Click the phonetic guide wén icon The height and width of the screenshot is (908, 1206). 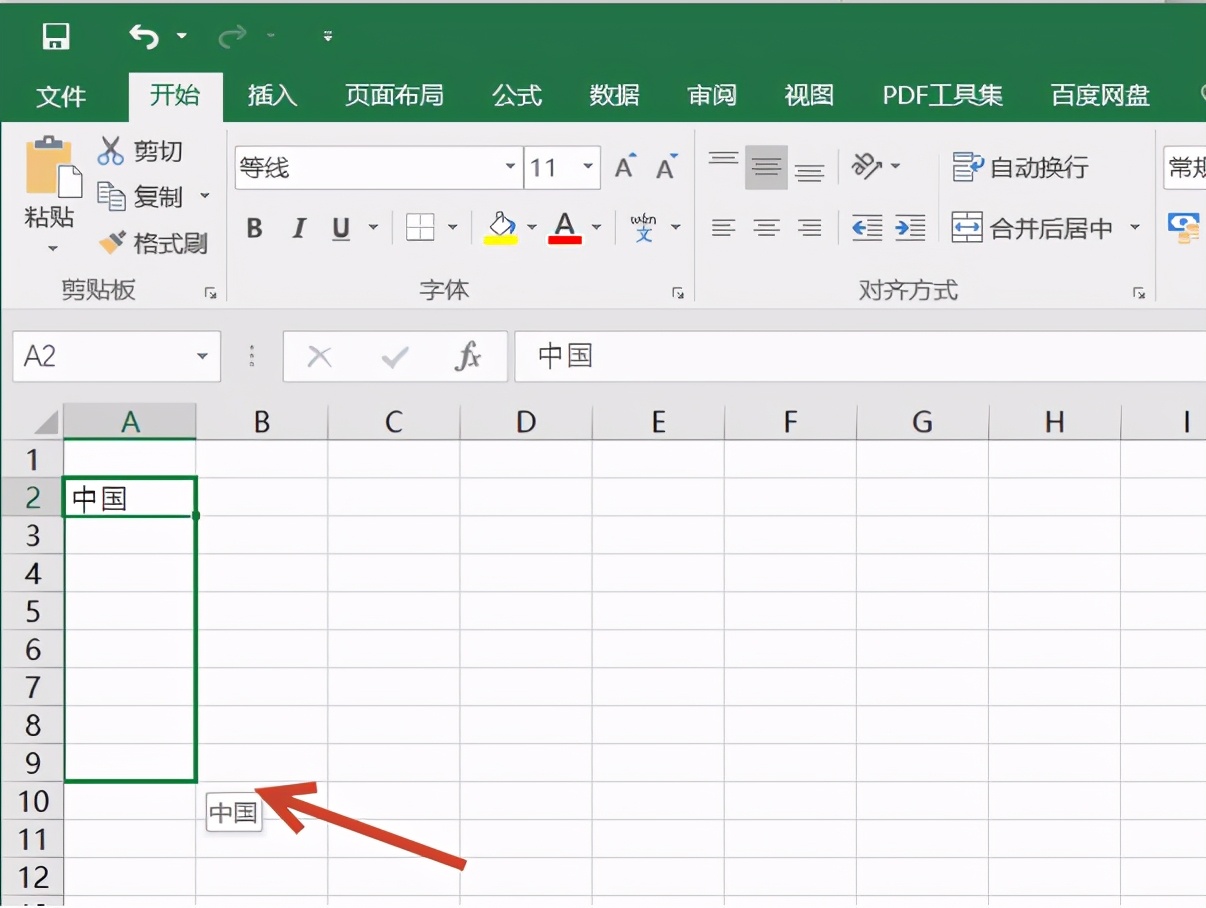coord(645,228)
